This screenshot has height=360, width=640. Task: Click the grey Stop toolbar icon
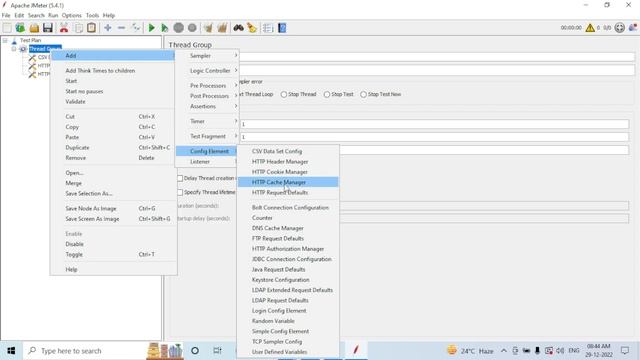click(178, 28)
